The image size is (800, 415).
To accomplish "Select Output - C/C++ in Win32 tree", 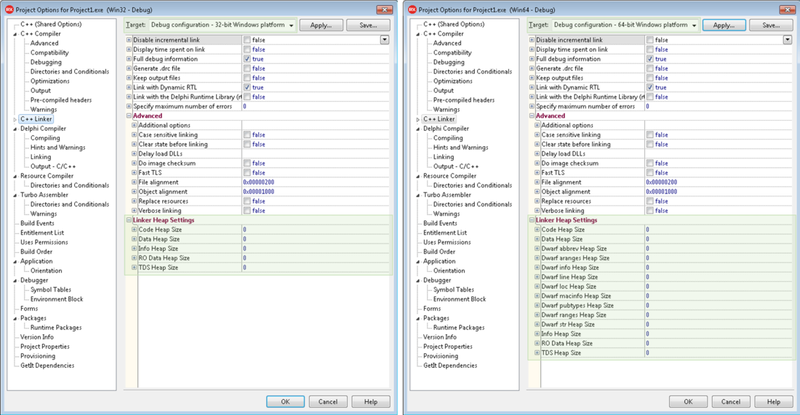I will [x=53, y=166].
